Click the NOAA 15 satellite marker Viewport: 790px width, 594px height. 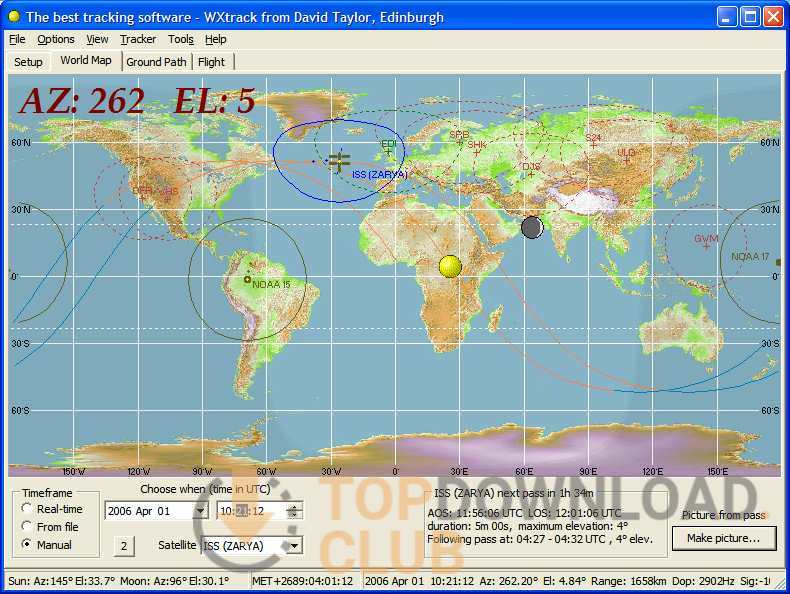click(247, 280)
